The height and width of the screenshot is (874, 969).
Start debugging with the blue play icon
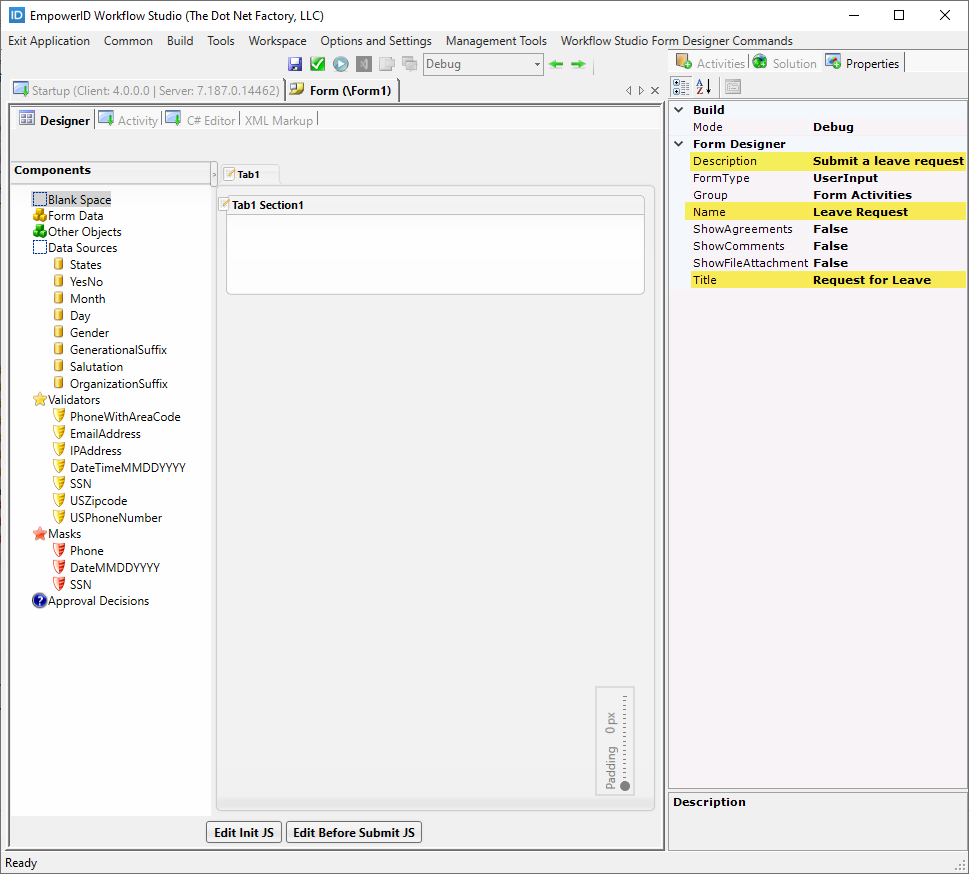pos(339,63)
